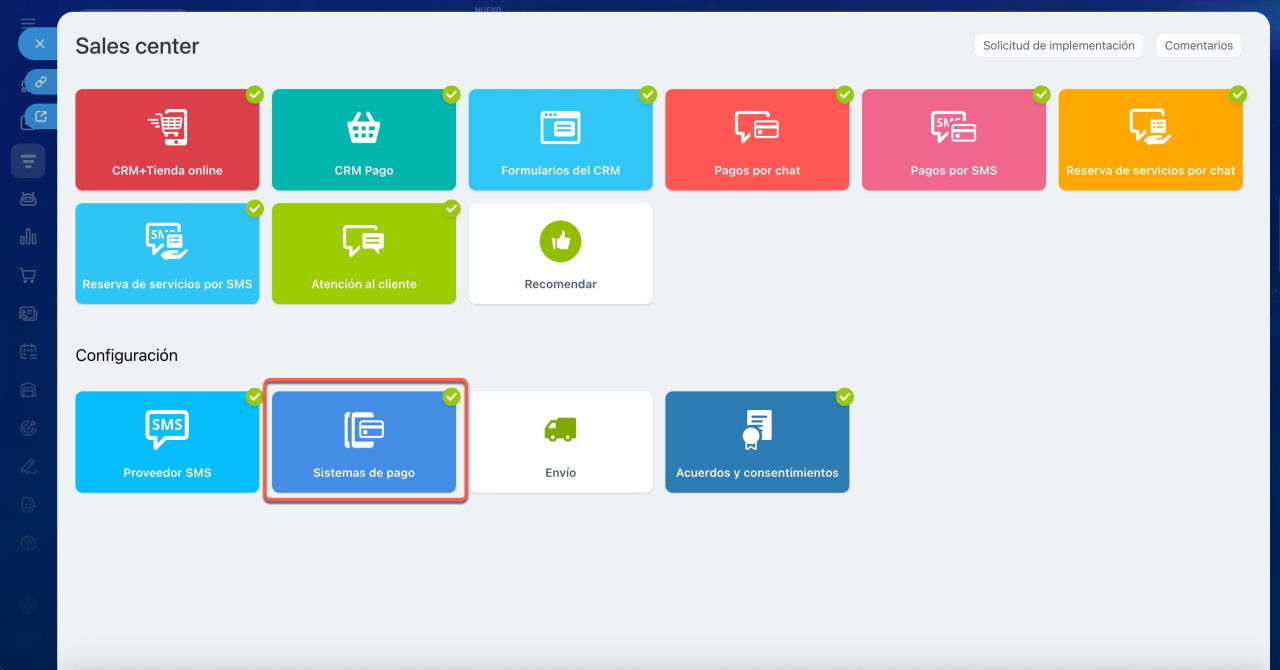The height and width of the screenshot is (670, 1280).
Task: Click checkmark on Reserva de servicios por chat
Action: coord(1238,94)
